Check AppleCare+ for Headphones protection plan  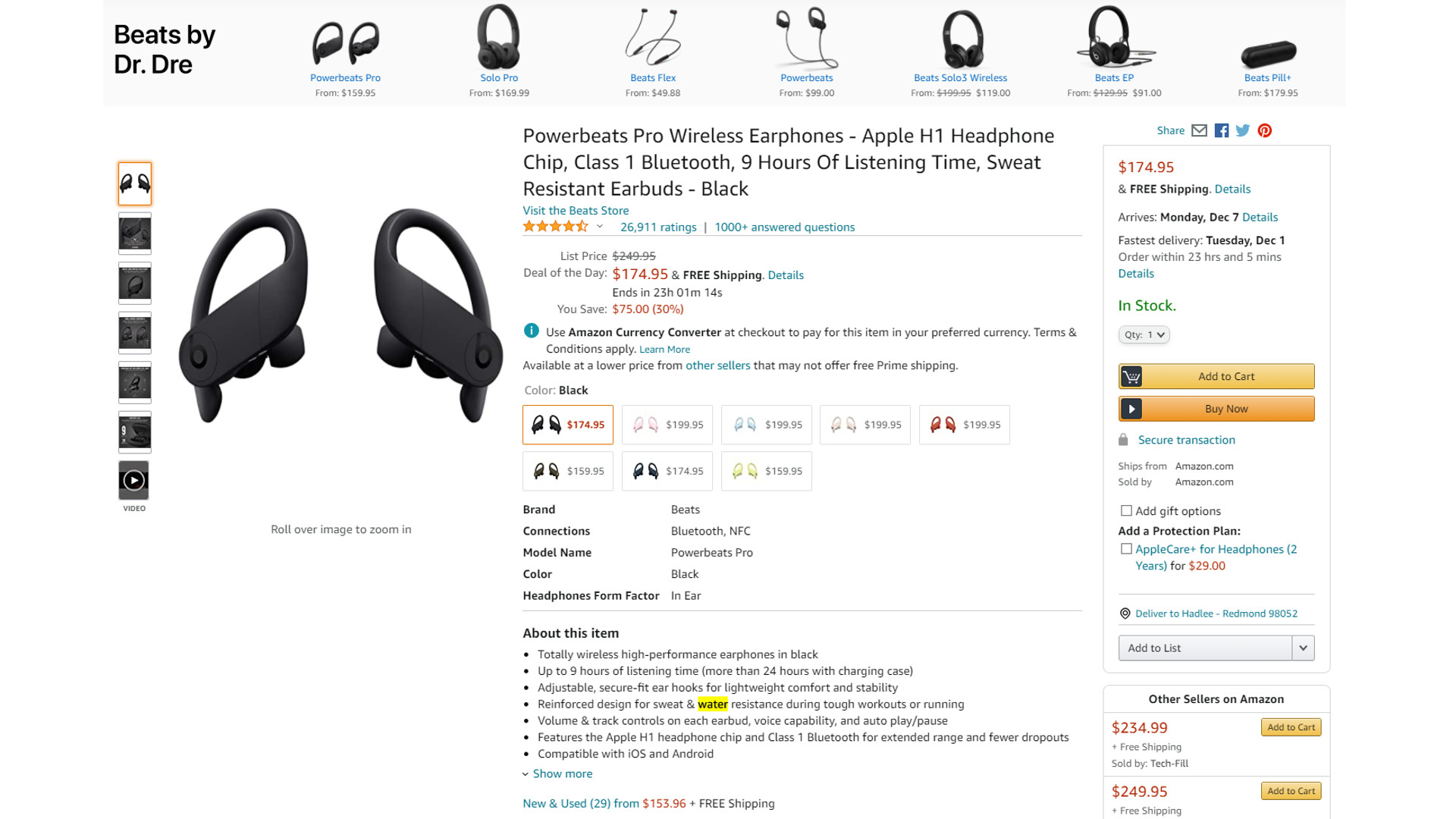(1126, 549)
